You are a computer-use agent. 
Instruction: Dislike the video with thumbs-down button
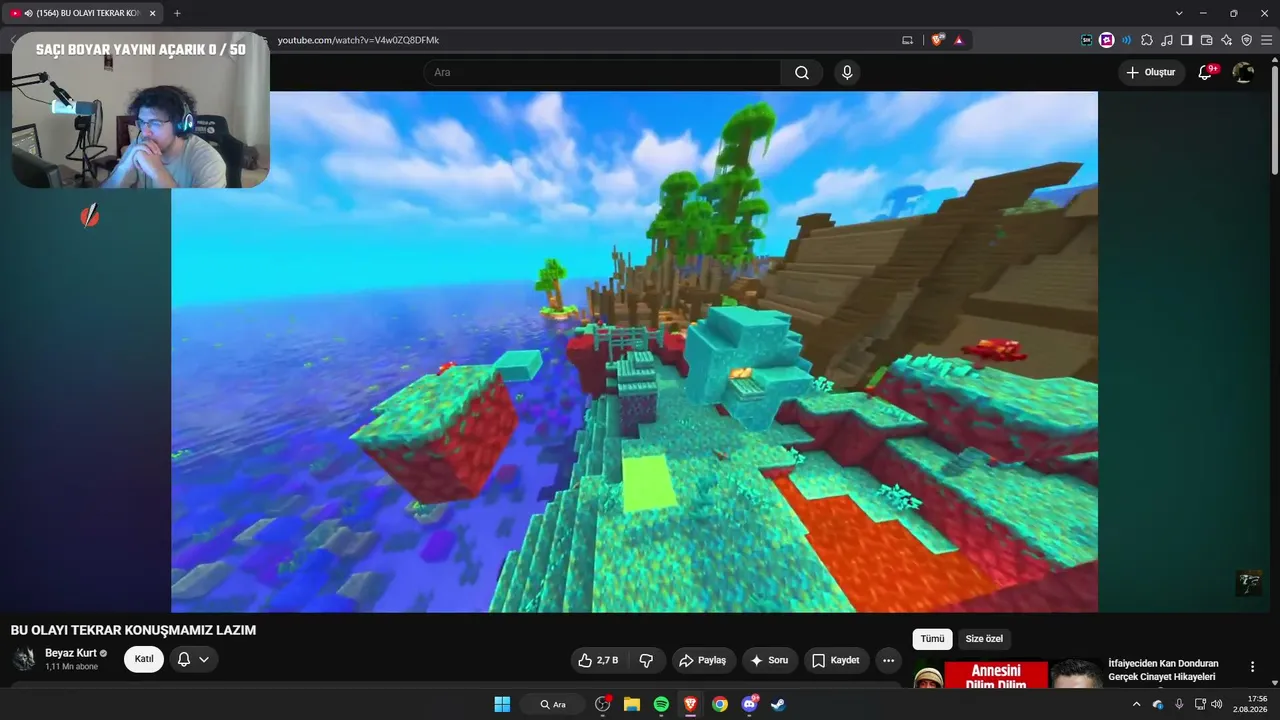(x=646, y=660)
